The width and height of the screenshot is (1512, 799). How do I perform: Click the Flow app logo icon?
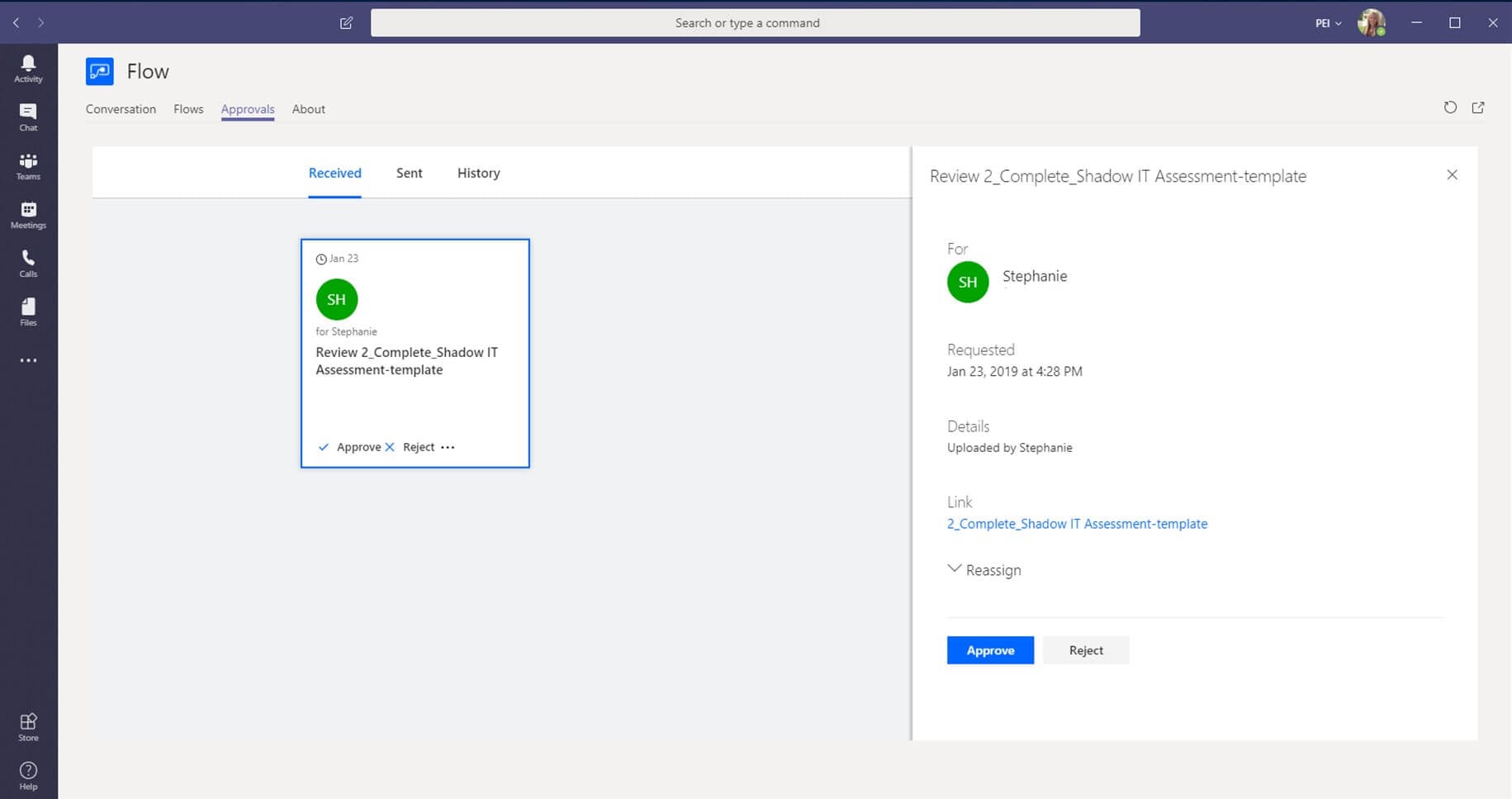[x=100, y=72]
